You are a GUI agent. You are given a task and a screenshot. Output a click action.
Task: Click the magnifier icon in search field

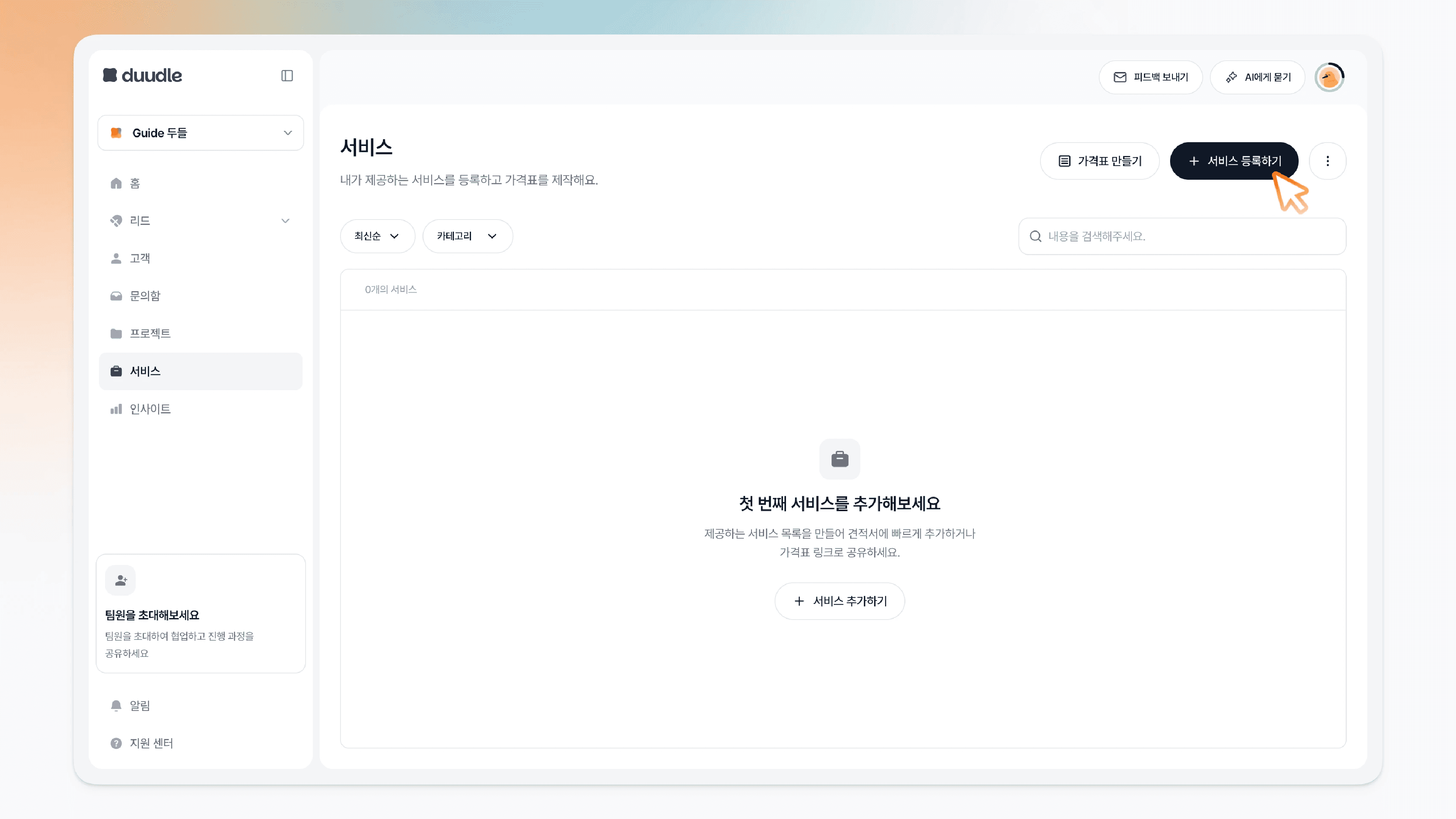click(1036, 236)
